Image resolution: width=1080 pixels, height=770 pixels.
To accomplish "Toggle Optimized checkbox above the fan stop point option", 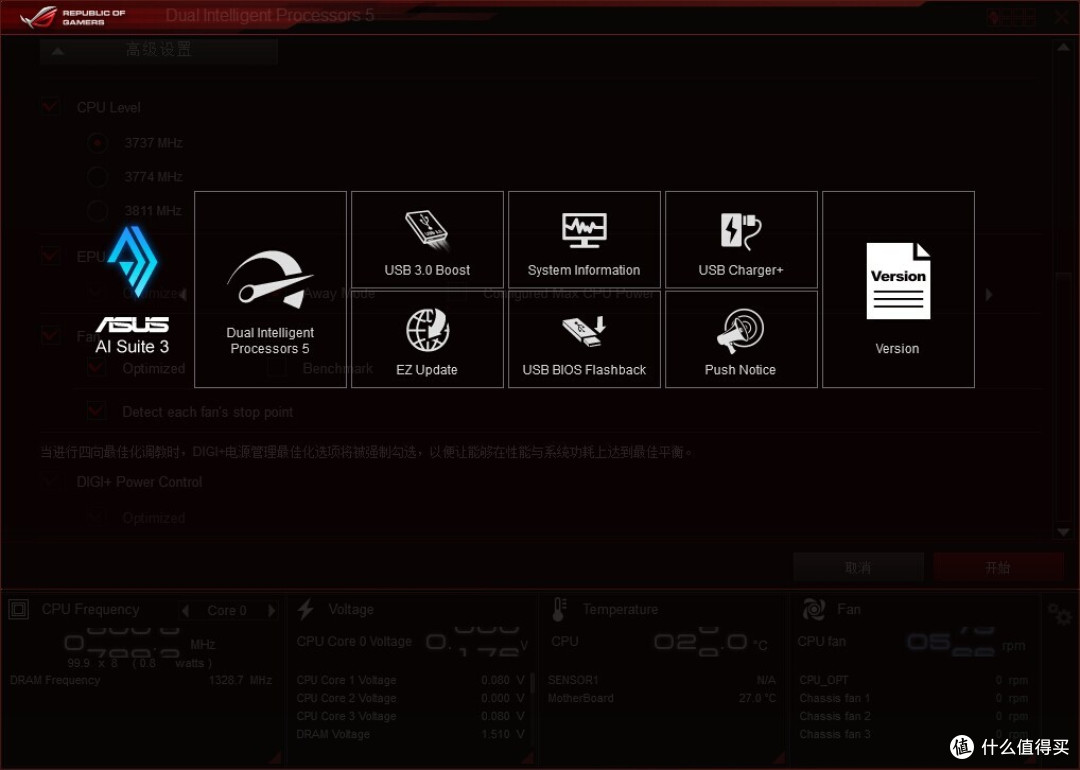I will click(96, 368).
